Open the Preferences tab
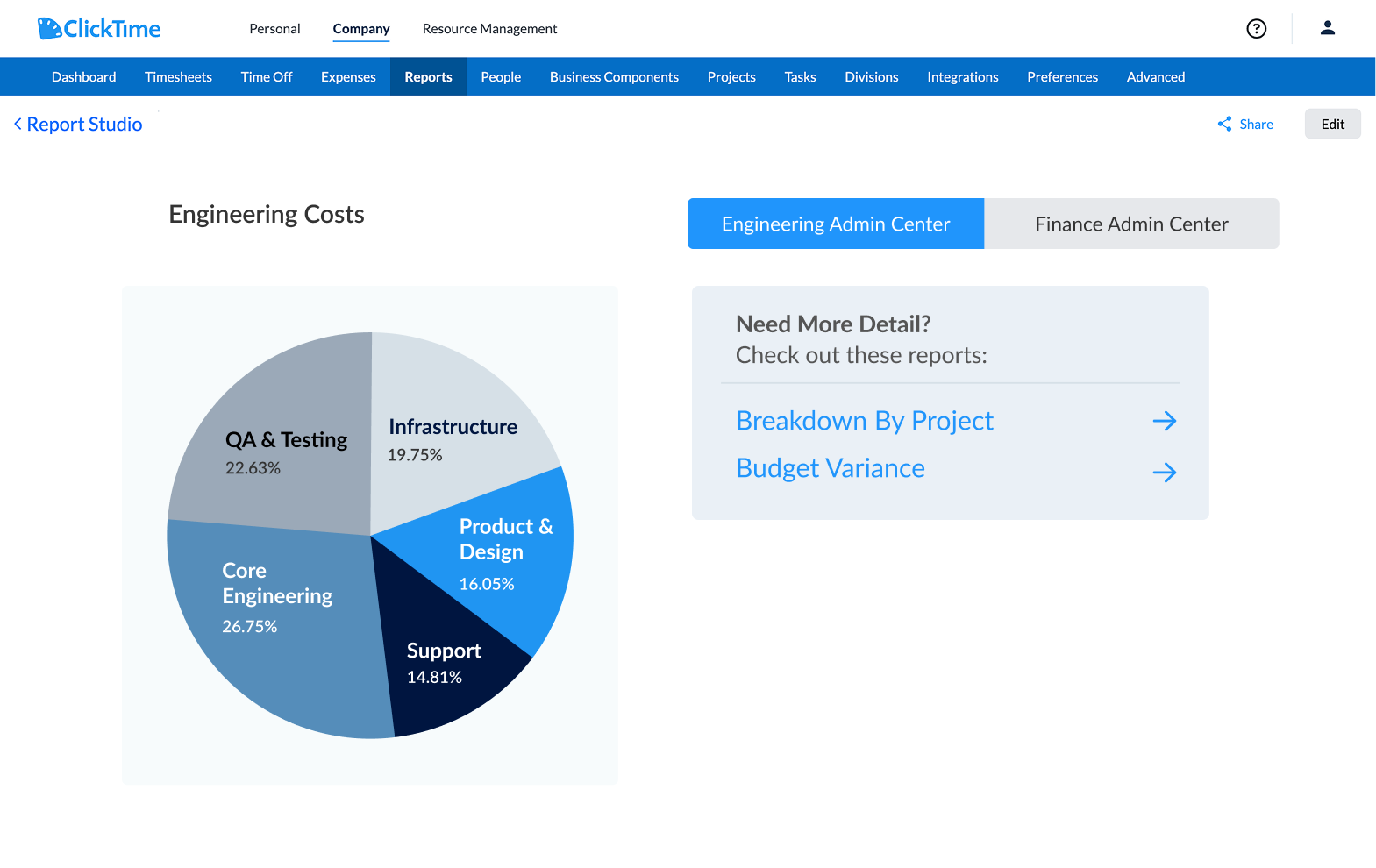Image resolution: width=1376 pixels, height=868 pixels. (x=1063, y=77)
